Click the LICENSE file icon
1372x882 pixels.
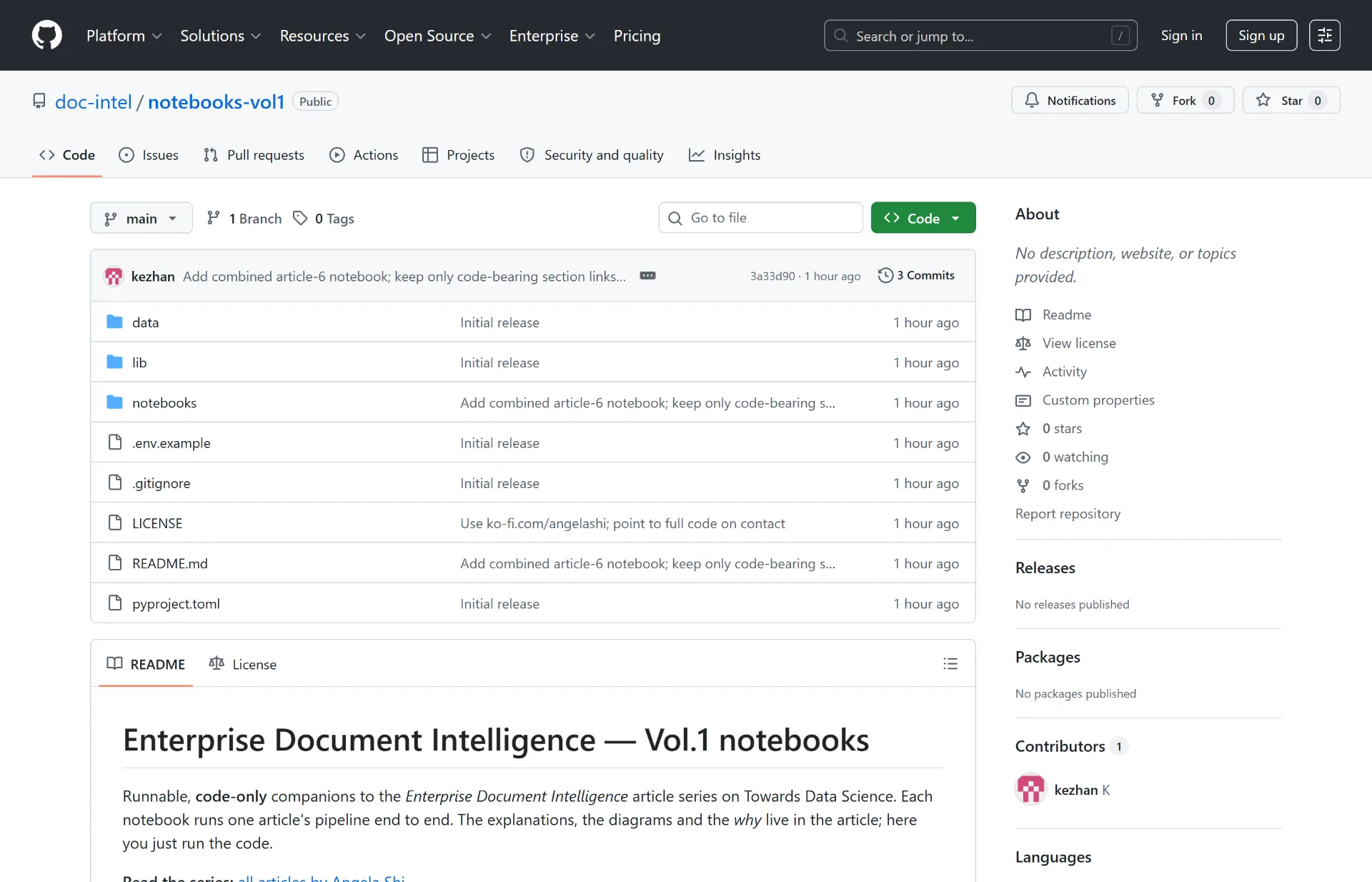(114, 522)
